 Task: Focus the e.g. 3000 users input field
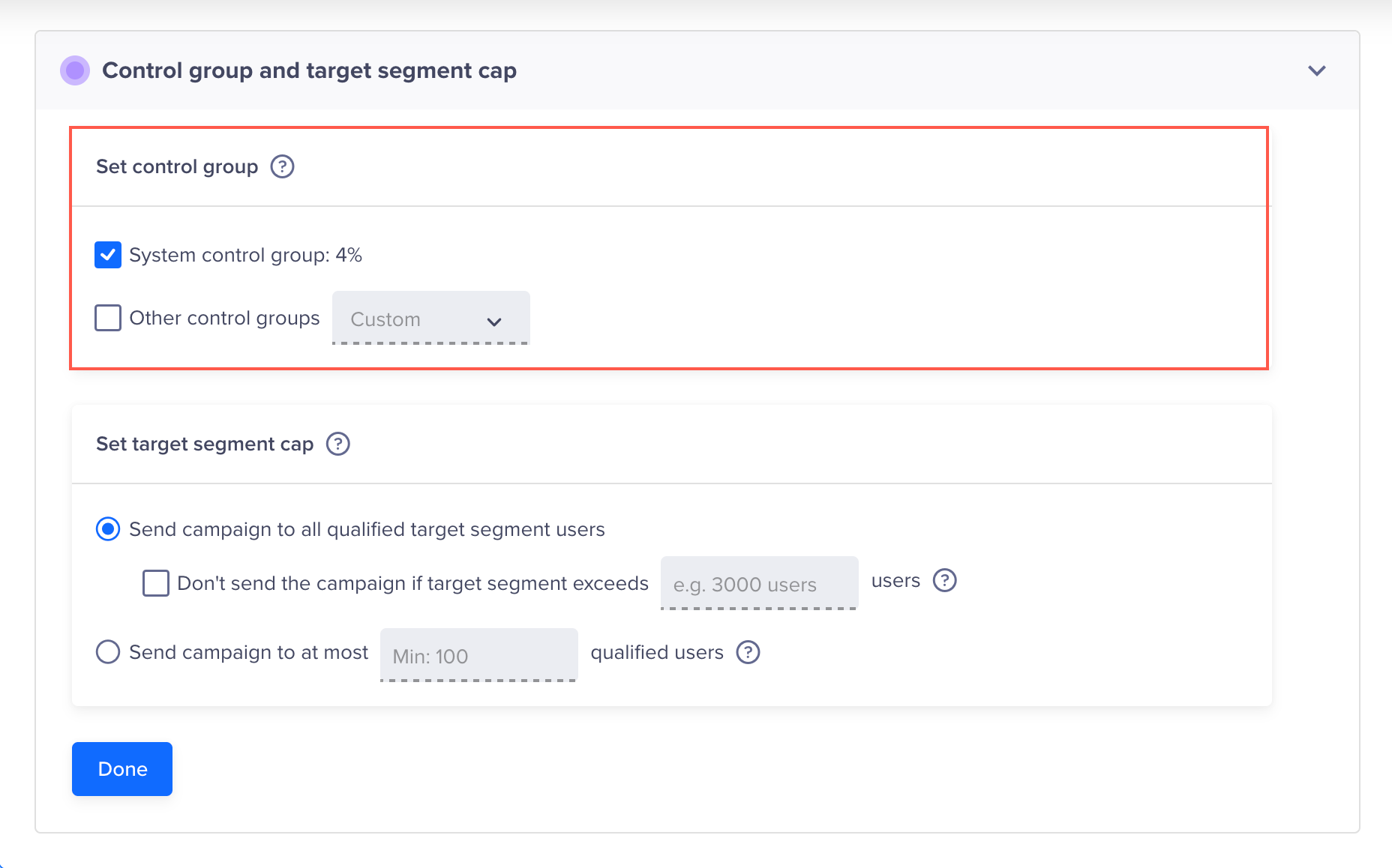point(759,583)
